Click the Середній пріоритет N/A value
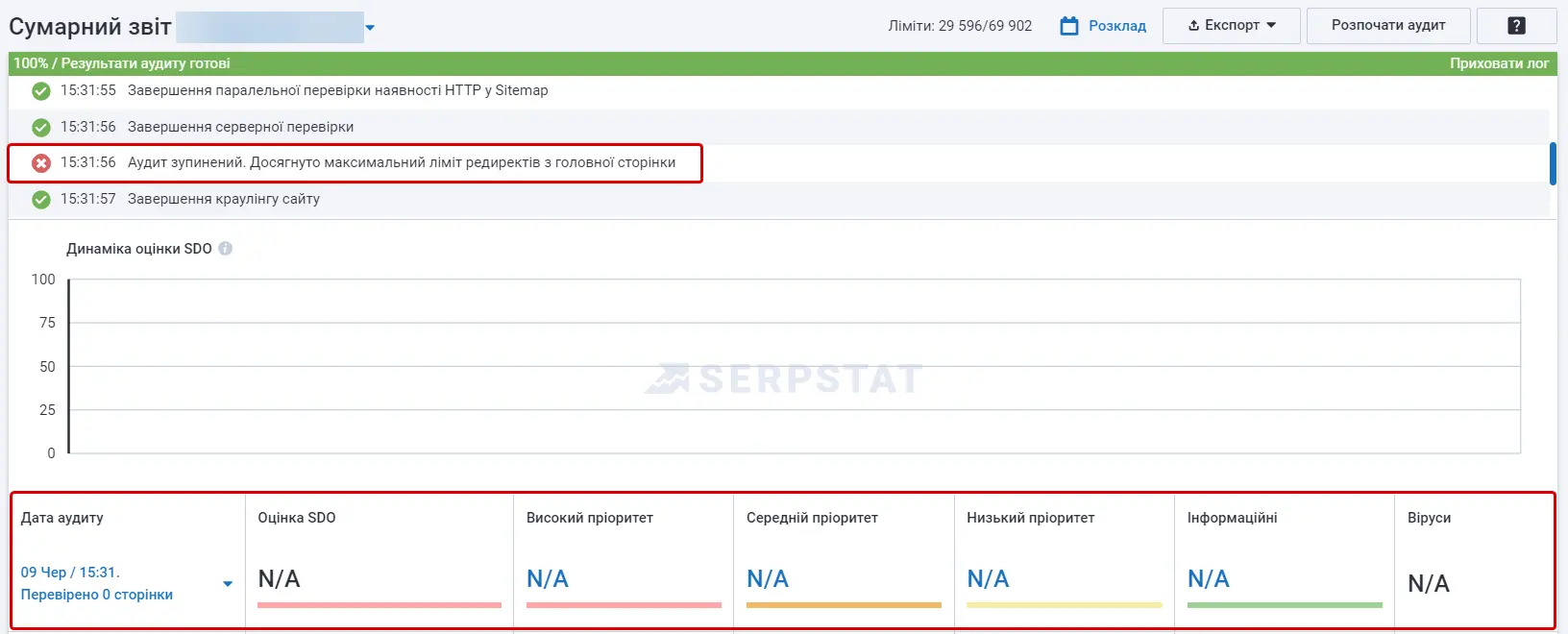 (768, 579)
